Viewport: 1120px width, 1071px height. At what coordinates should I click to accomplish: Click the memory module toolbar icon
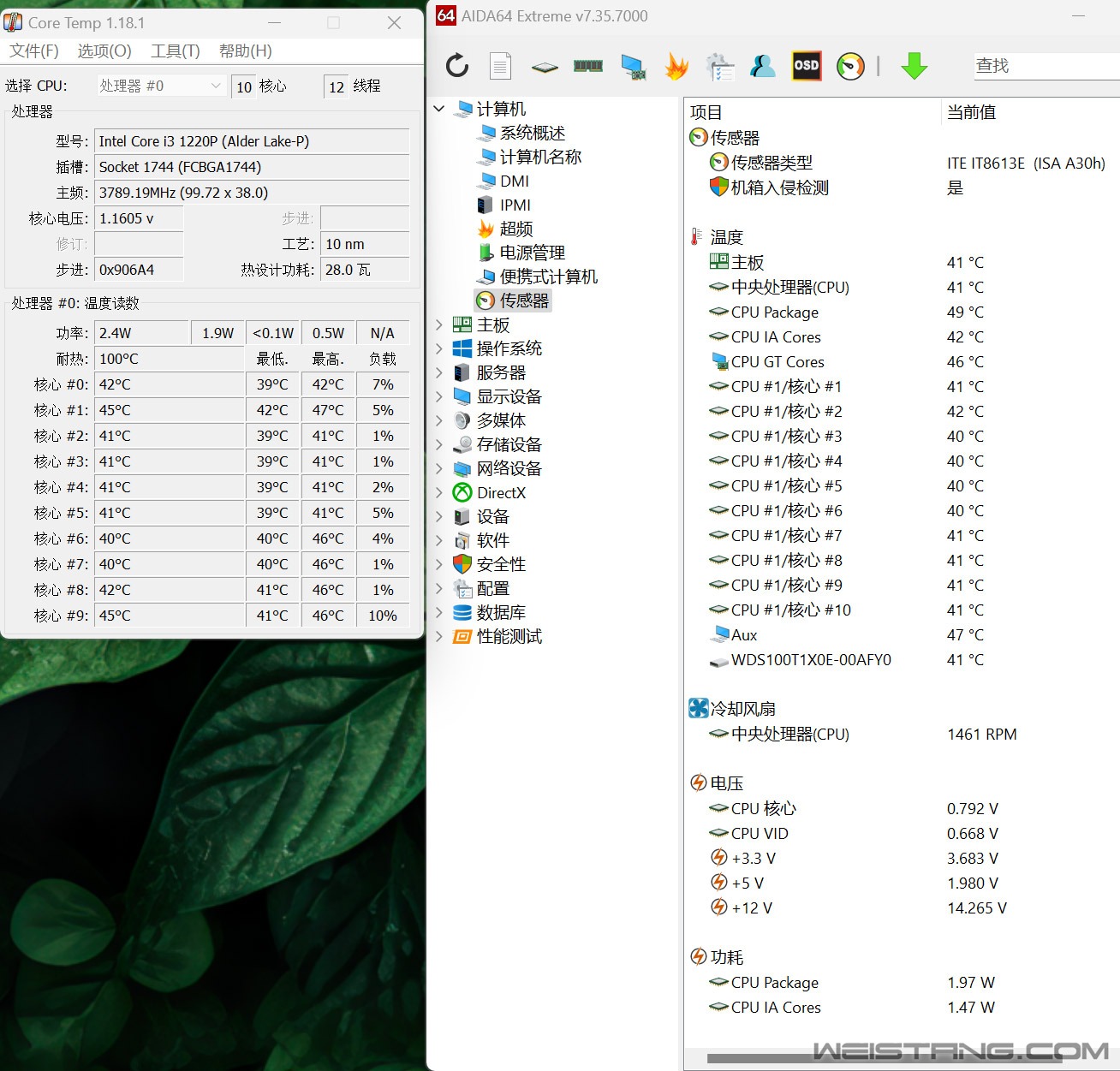588,66
